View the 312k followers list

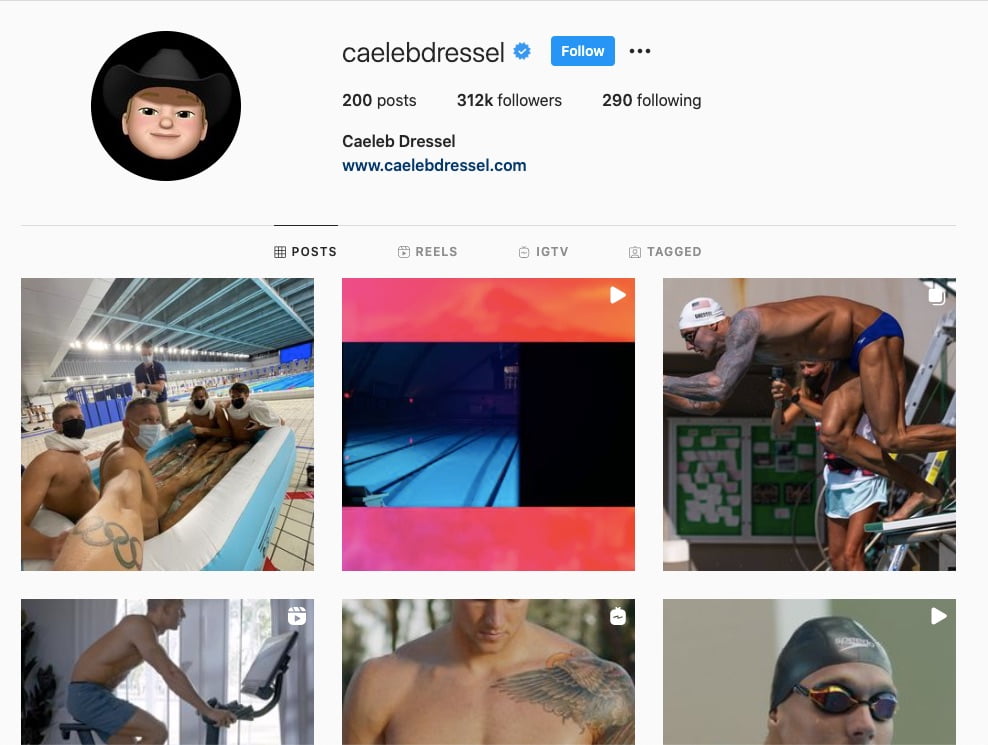(x=509, y=100)
